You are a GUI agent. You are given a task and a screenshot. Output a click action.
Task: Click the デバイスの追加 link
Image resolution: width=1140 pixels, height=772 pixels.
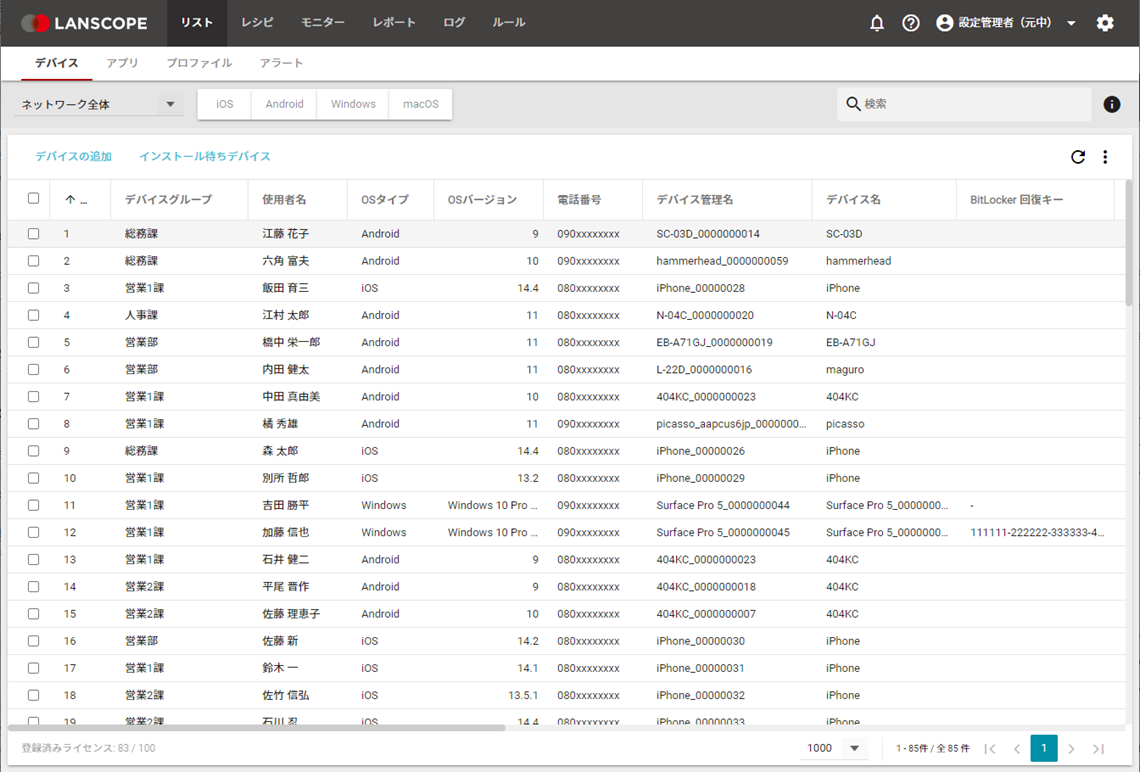point(73,157)
